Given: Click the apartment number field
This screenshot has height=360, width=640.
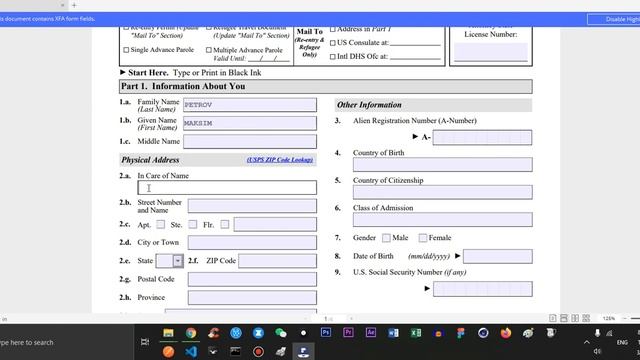Looking at the screenshot, I should point(275,224).
